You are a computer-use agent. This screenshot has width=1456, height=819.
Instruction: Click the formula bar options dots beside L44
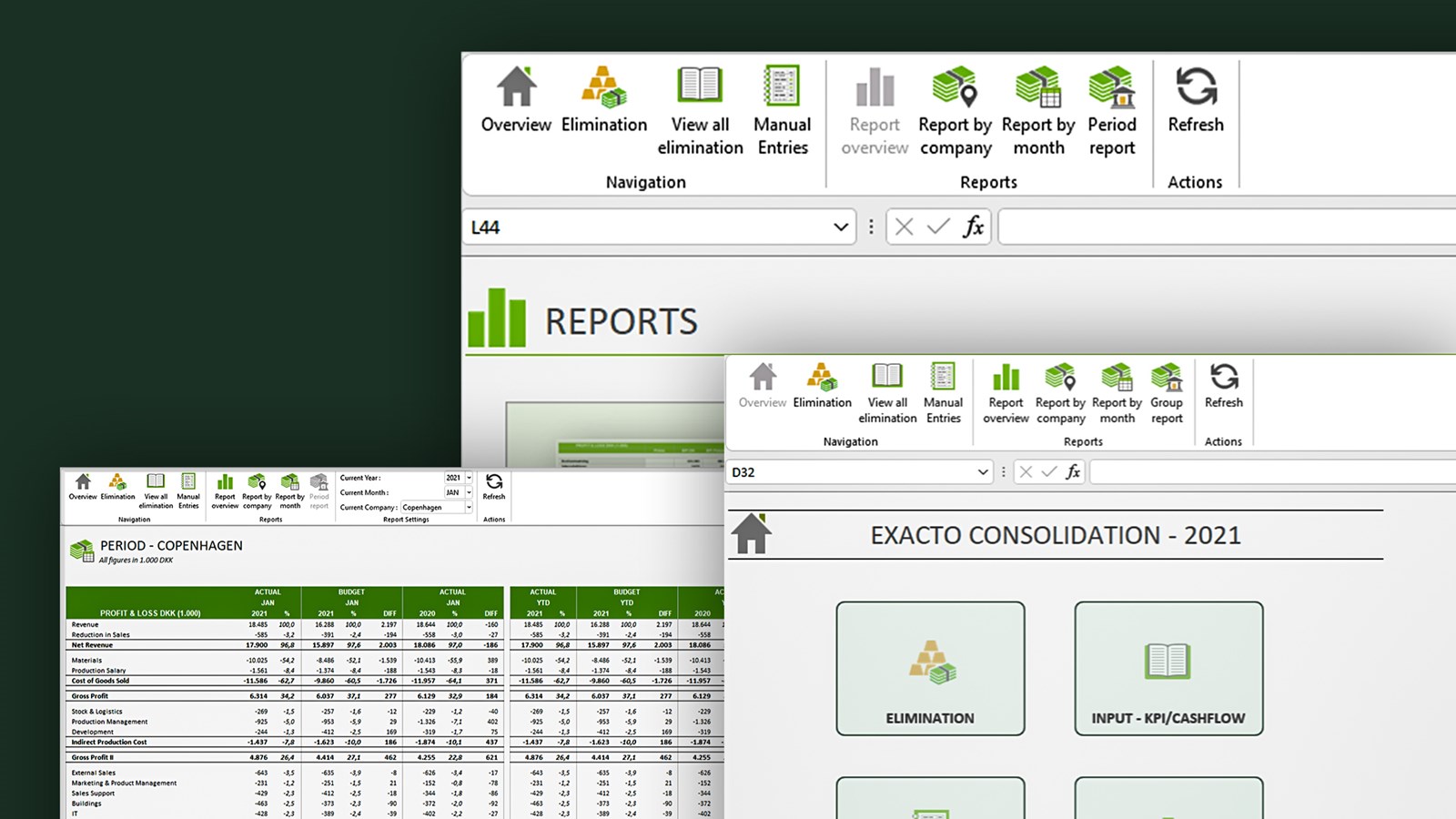(871, 227)
